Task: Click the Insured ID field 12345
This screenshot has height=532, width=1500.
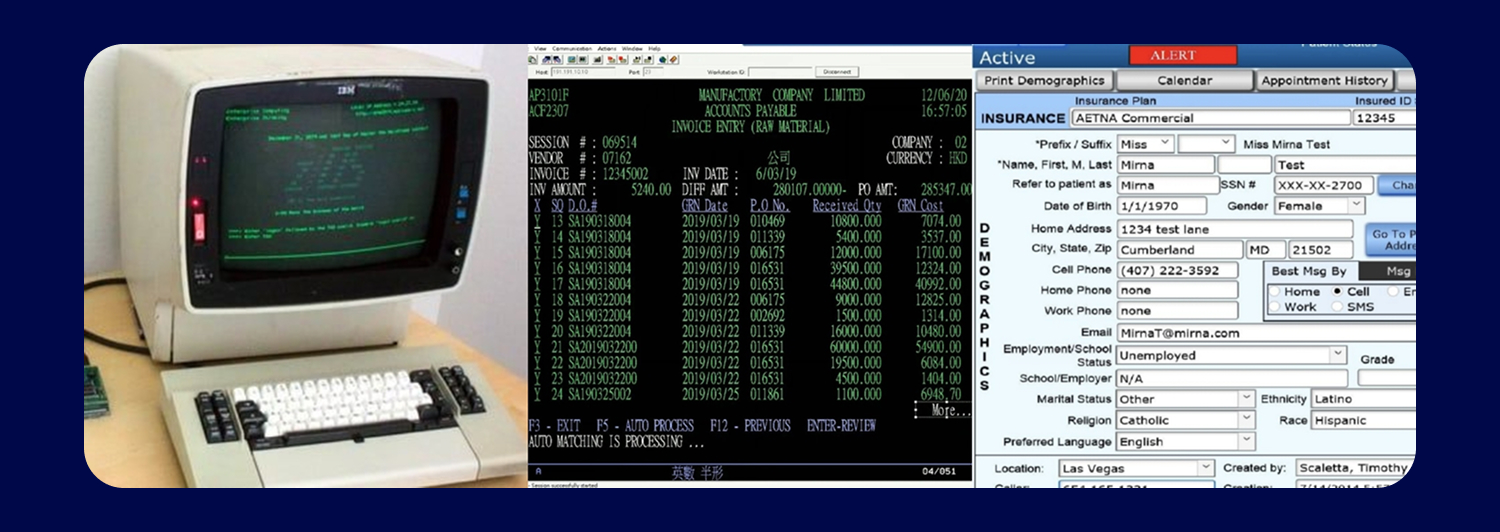Action: 1384,118
